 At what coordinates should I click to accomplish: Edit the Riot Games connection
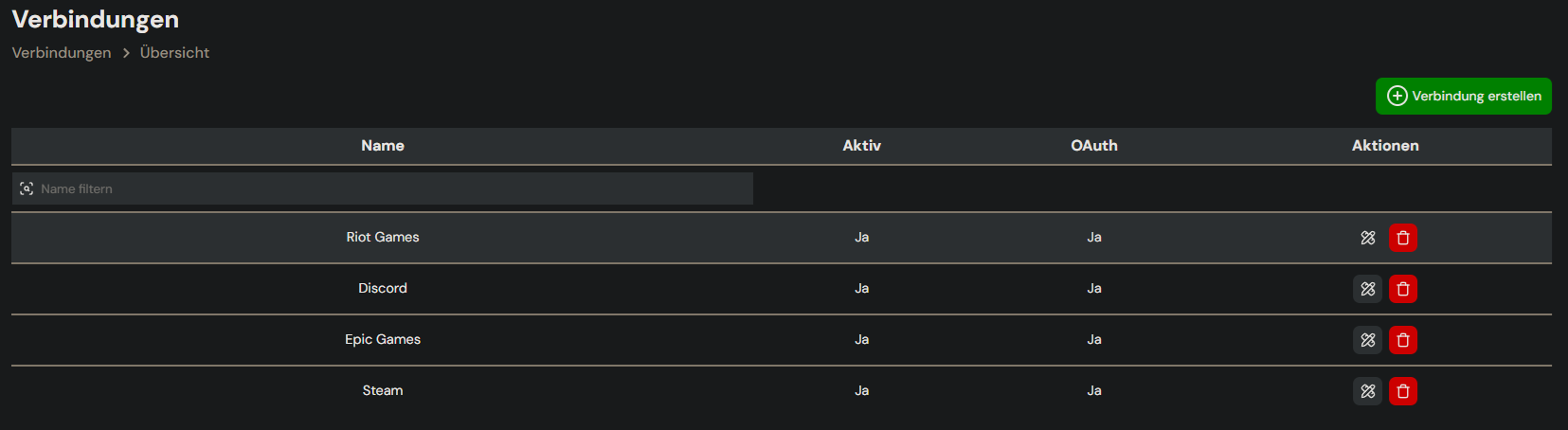point(1367,238)
